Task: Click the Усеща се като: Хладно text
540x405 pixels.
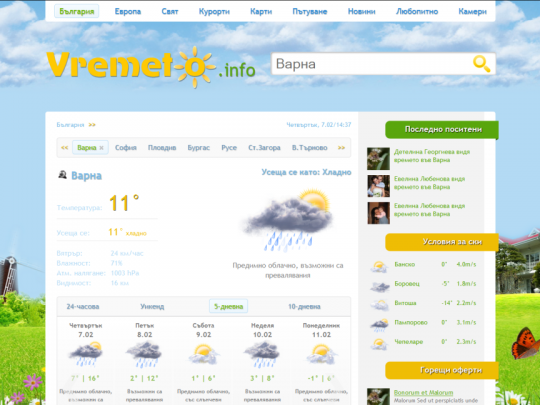Action: click(306, 172)
